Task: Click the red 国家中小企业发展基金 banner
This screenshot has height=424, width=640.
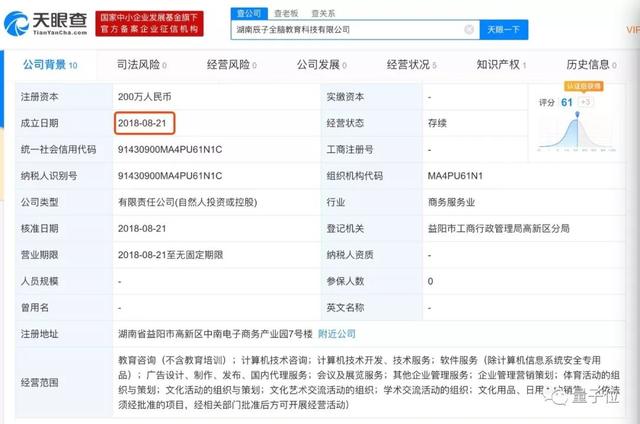Action: point(149,23)
